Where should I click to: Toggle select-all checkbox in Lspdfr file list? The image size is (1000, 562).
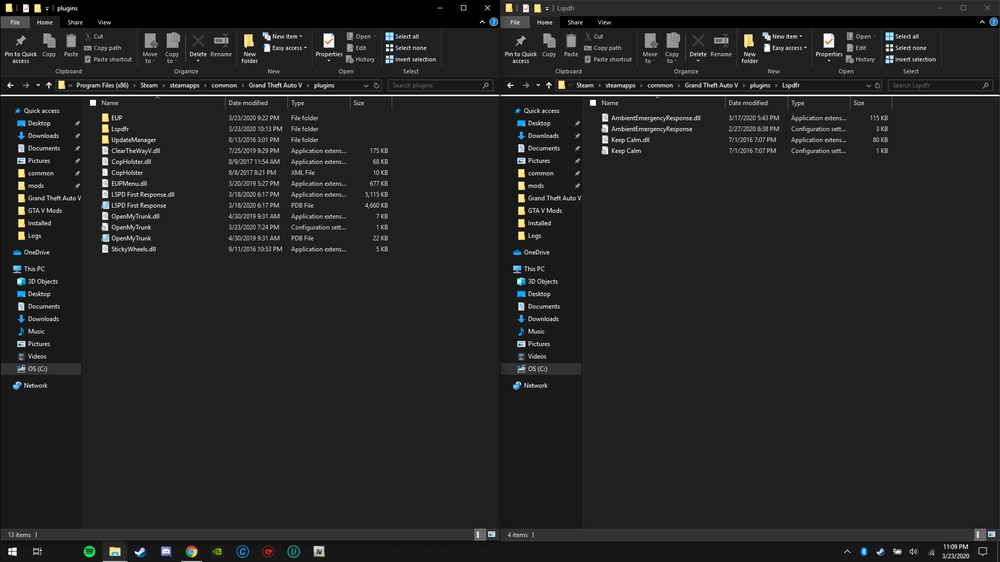[x=593, y=103]
